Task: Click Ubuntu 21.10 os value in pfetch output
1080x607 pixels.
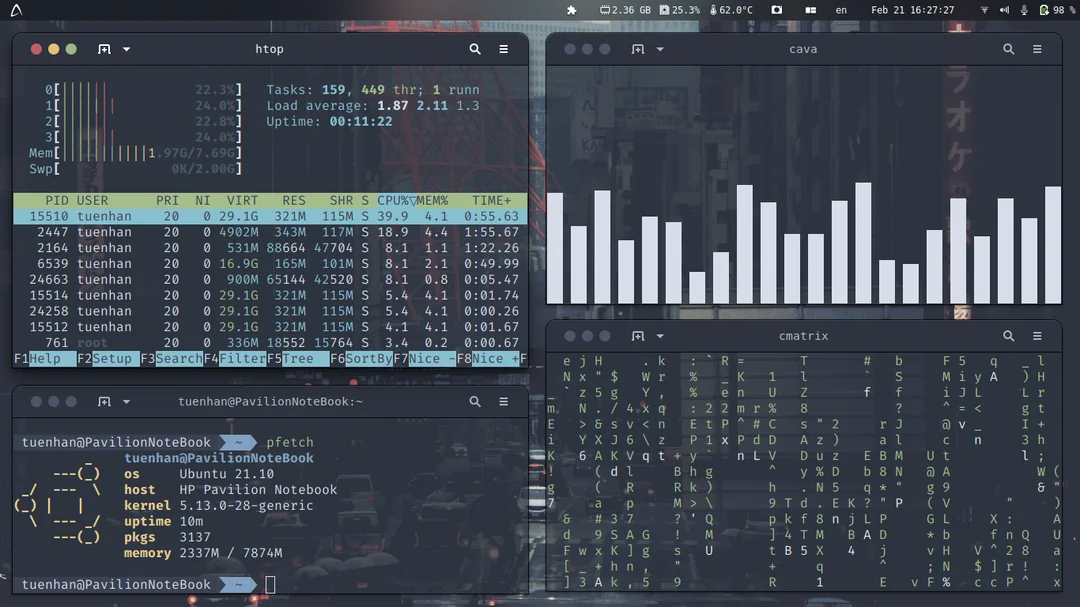Action: pyautogui.click(x=227, y=474)
